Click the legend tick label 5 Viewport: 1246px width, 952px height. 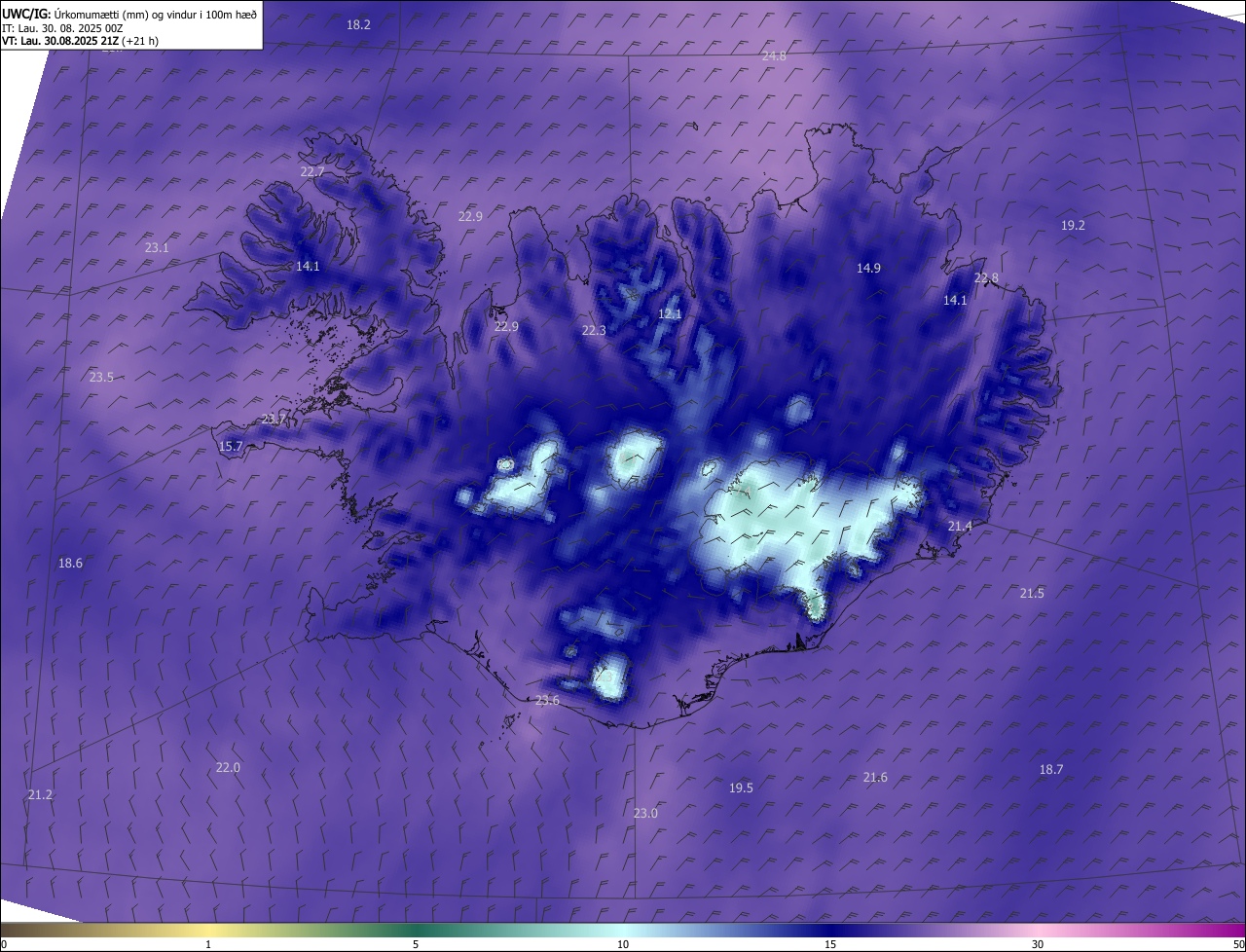(416, 944)
